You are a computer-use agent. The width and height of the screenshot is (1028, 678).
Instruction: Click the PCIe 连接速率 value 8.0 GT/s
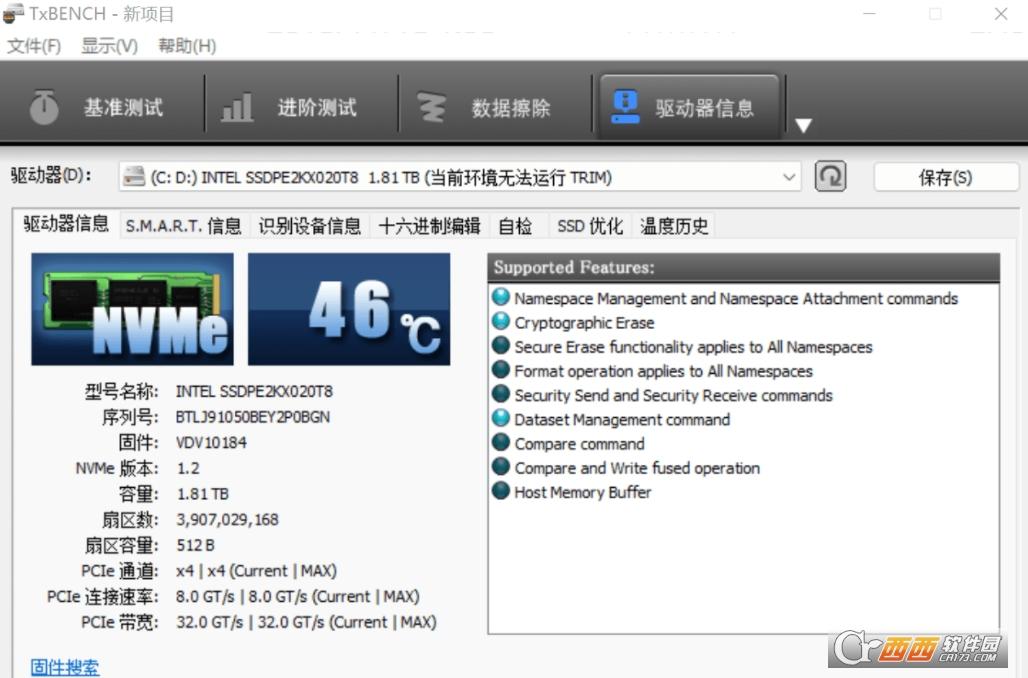tap(298, 597)
